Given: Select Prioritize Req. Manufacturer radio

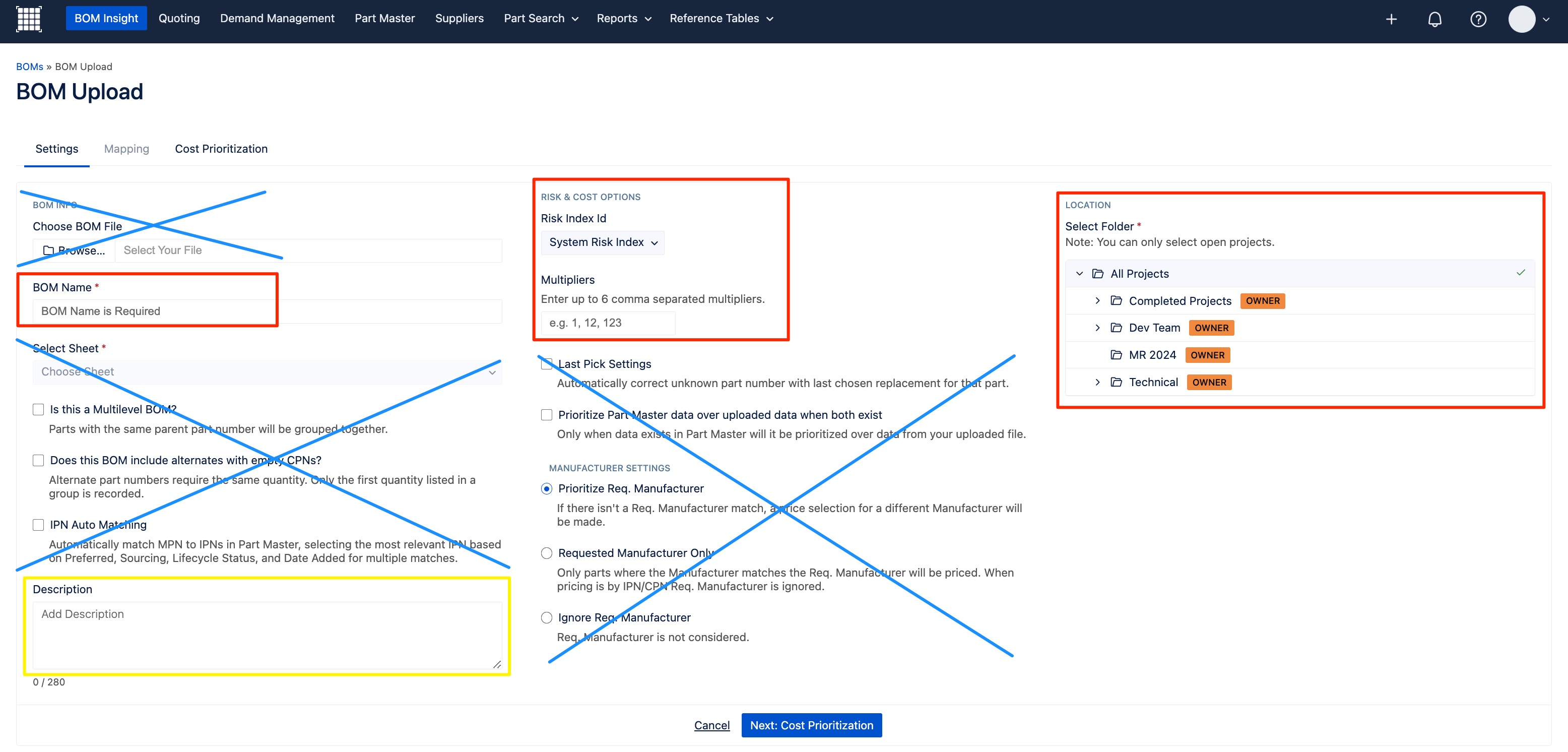Looking at the screenshot, I should tap(547, 488).
